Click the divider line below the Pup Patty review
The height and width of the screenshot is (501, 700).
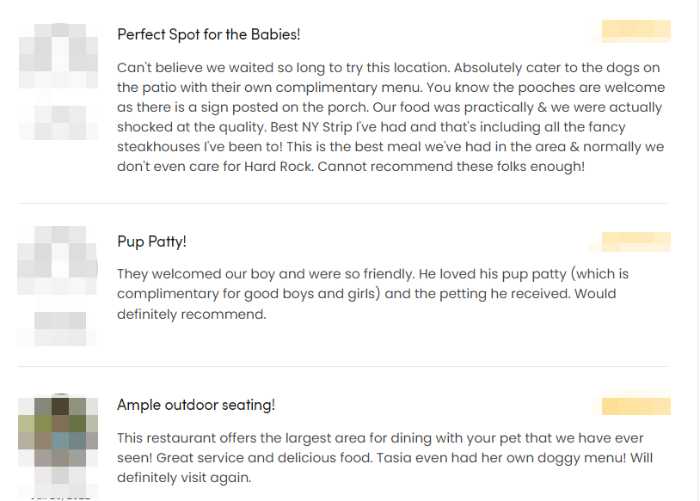344,367
